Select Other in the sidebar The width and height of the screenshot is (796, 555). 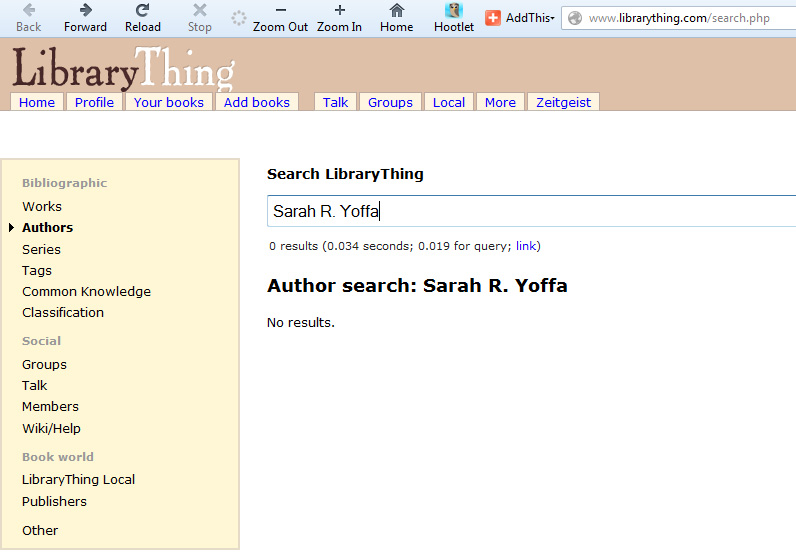click(x=40, y=530)
